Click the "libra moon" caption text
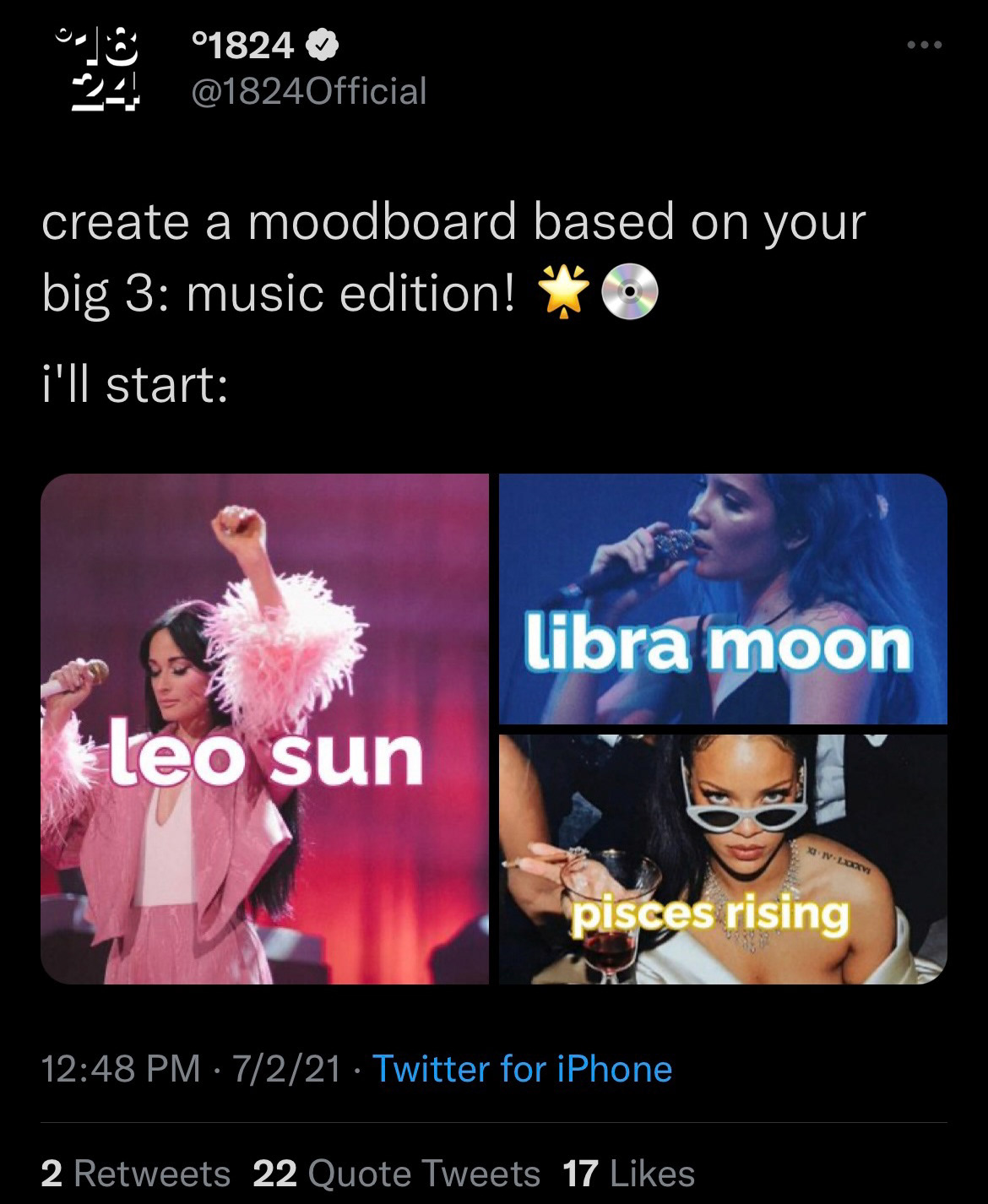 (719, 646)
